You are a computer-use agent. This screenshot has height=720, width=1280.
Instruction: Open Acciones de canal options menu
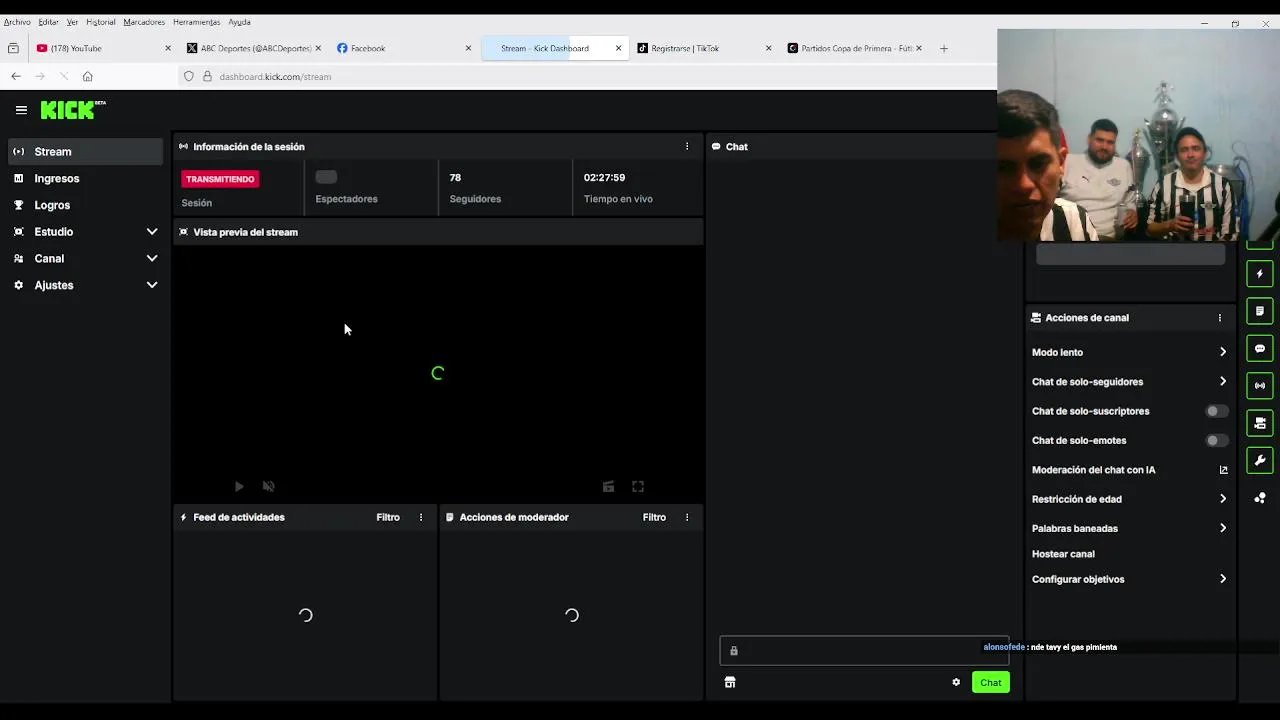click(x=1220, y=318)
